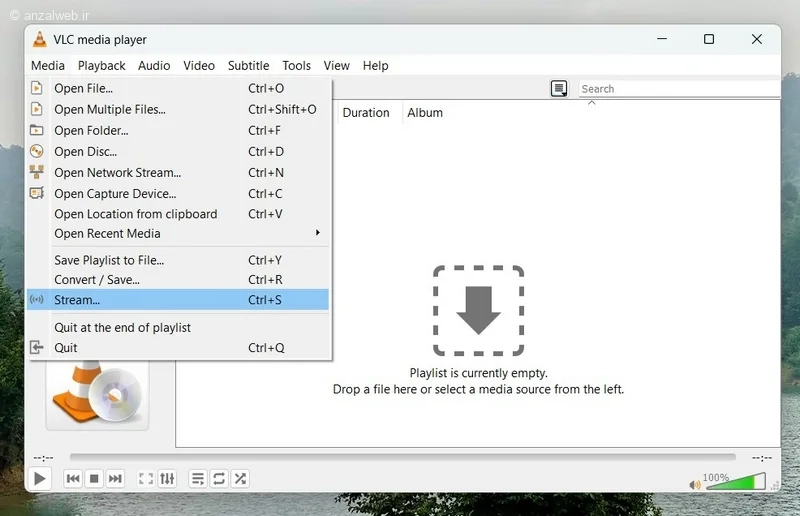
Task: Open the Video menu
Action: 199,66
